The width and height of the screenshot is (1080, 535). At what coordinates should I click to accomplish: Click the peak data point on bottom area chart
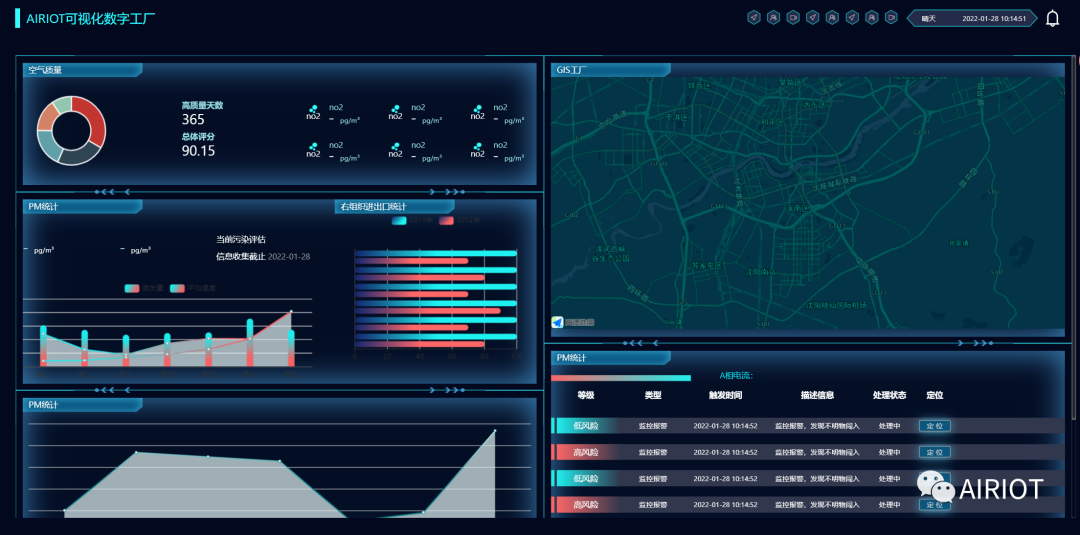point(495,431)
